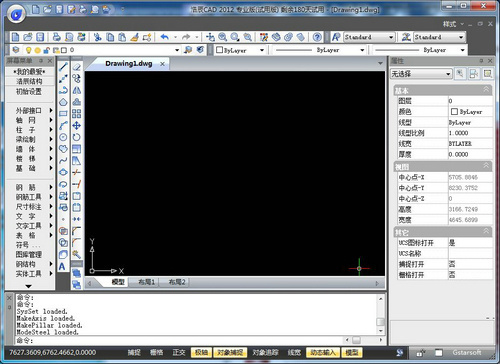Select the Fillet modify tool
The height and width of the screenshot is (364, 500).
tap(77, 242)
